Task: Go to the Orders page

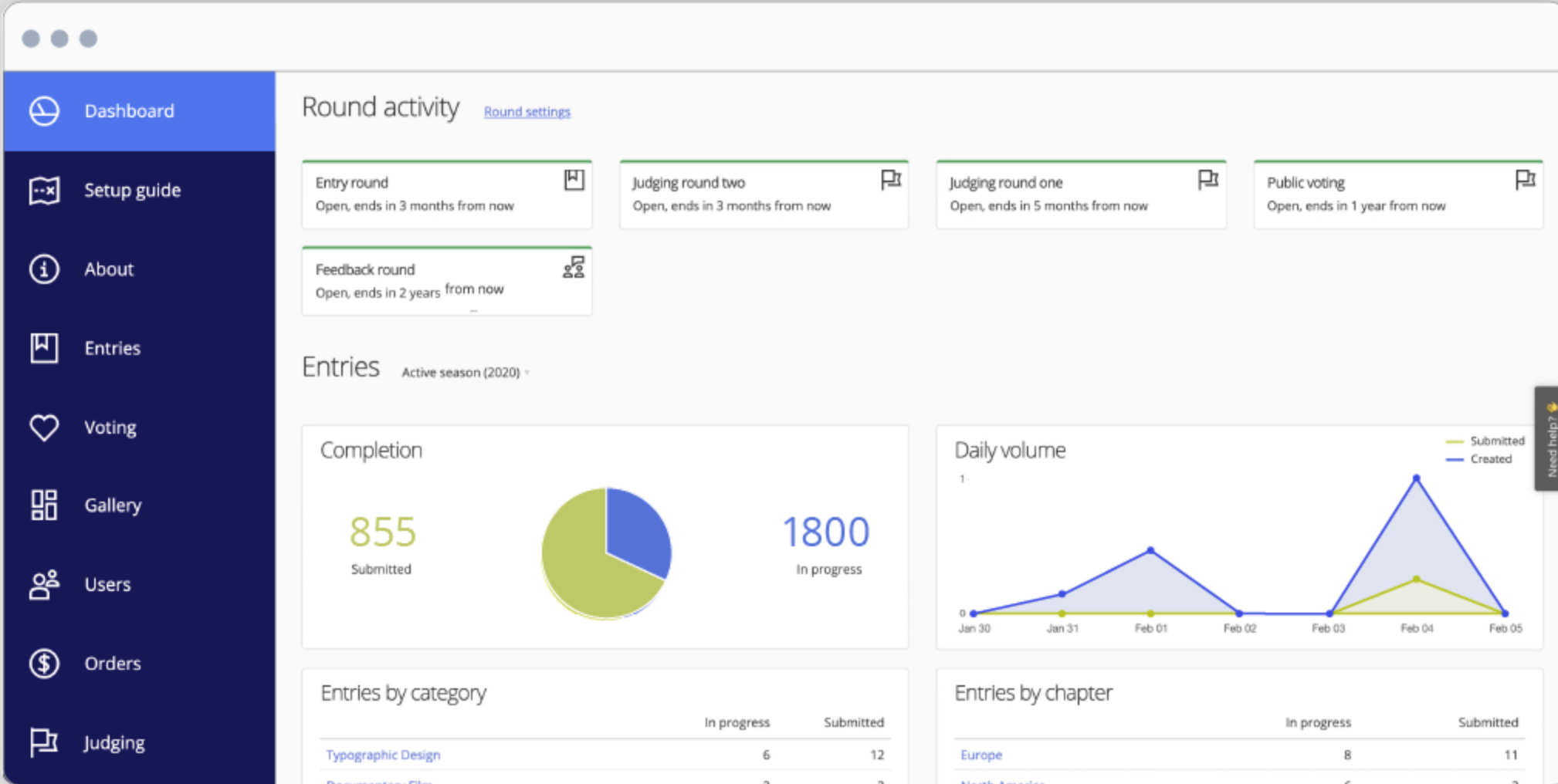Action: [139, 664]
